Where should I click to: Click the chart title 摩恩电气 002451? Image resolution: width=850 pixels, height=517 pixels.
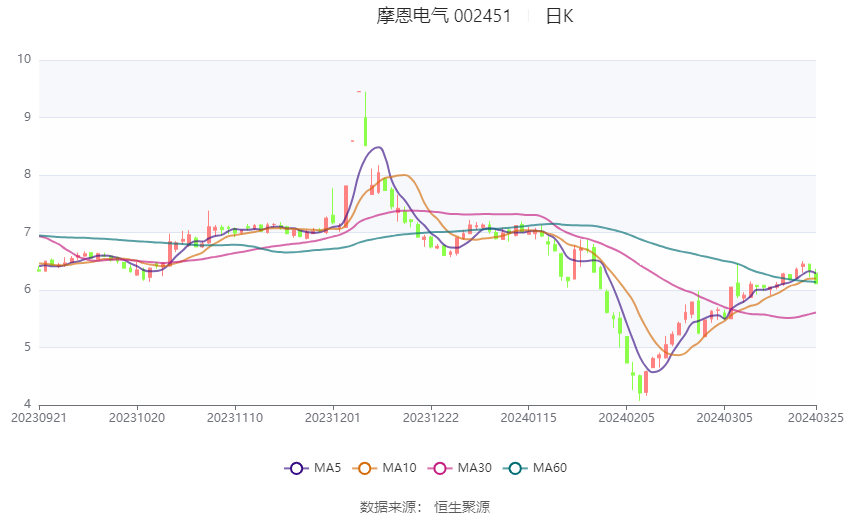[444, 16]
